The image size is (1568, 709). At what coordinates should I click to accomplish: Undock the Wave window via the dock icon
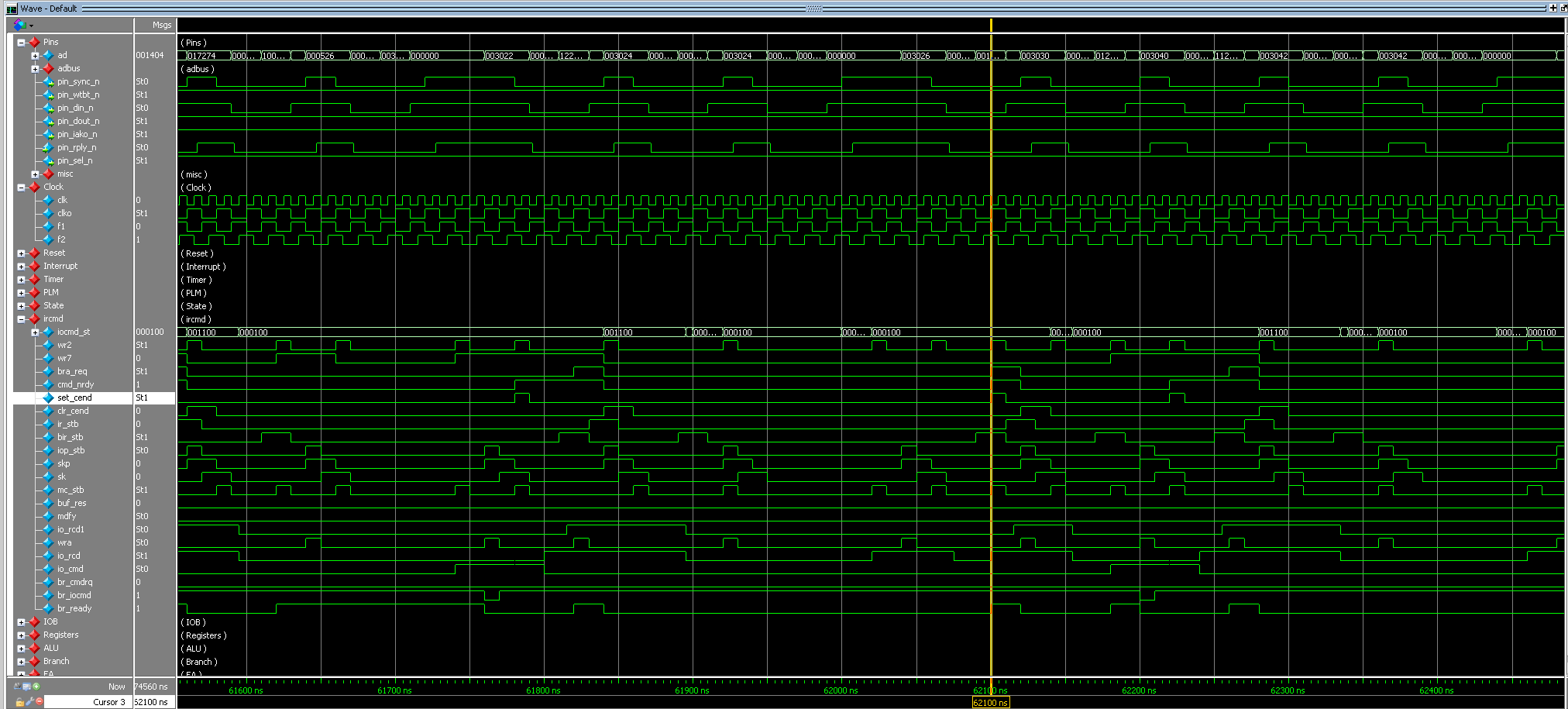tap(1563, 8)
